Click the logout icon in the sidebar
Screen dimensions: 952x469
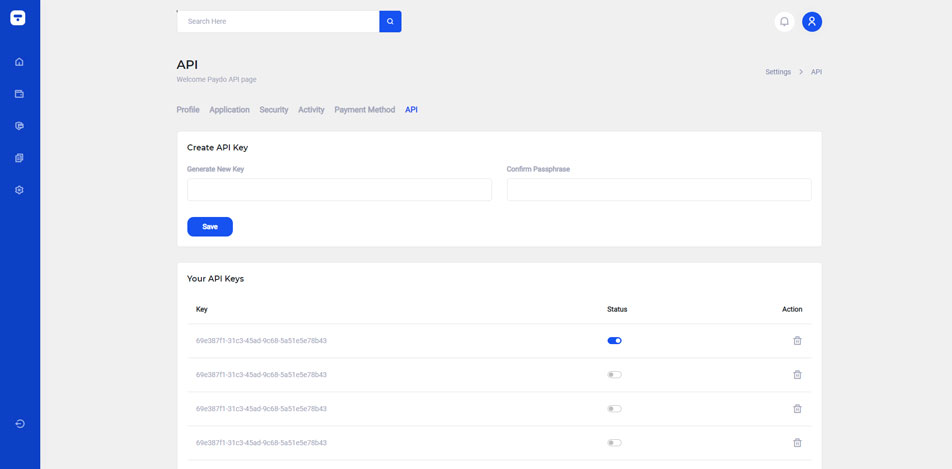[19, 424]
